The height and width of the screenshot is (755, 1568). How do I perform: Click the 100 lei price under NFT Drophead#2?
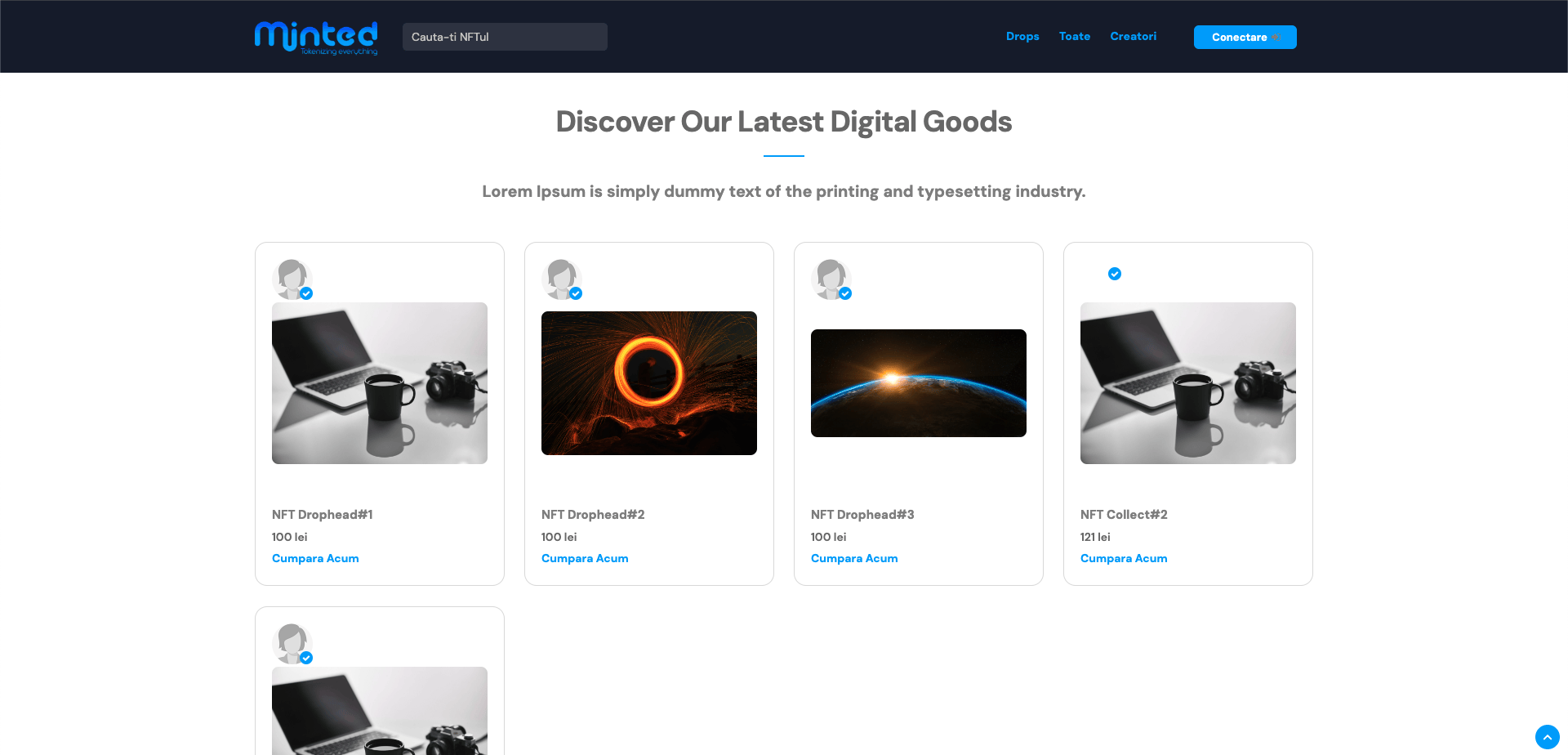click(x=559, y=538)
